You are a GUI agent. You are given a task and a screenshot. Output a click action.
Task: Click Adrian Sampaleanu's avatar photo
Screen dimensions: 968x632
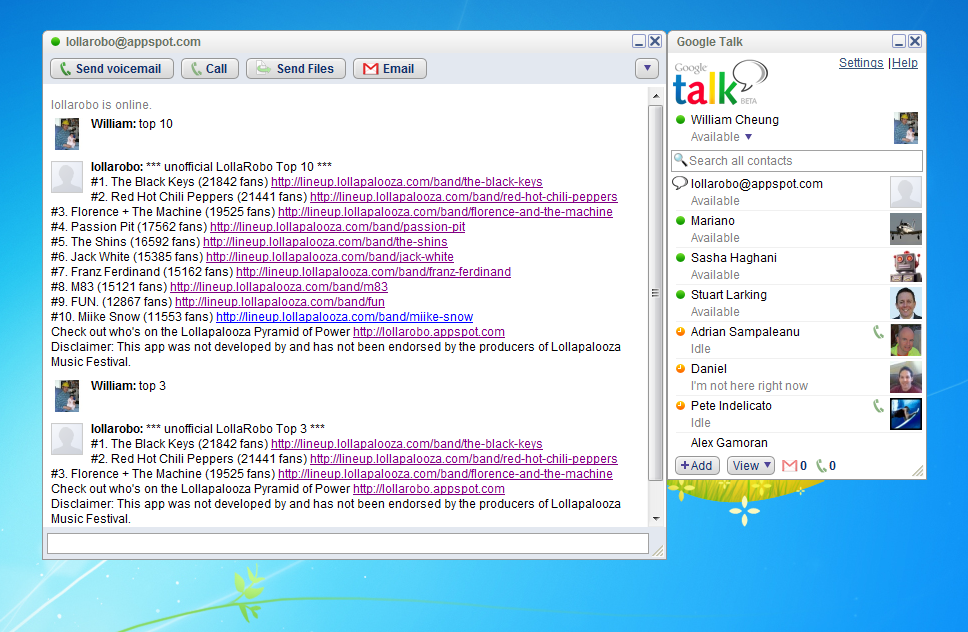pyautogui.click(x=906, y=340)
